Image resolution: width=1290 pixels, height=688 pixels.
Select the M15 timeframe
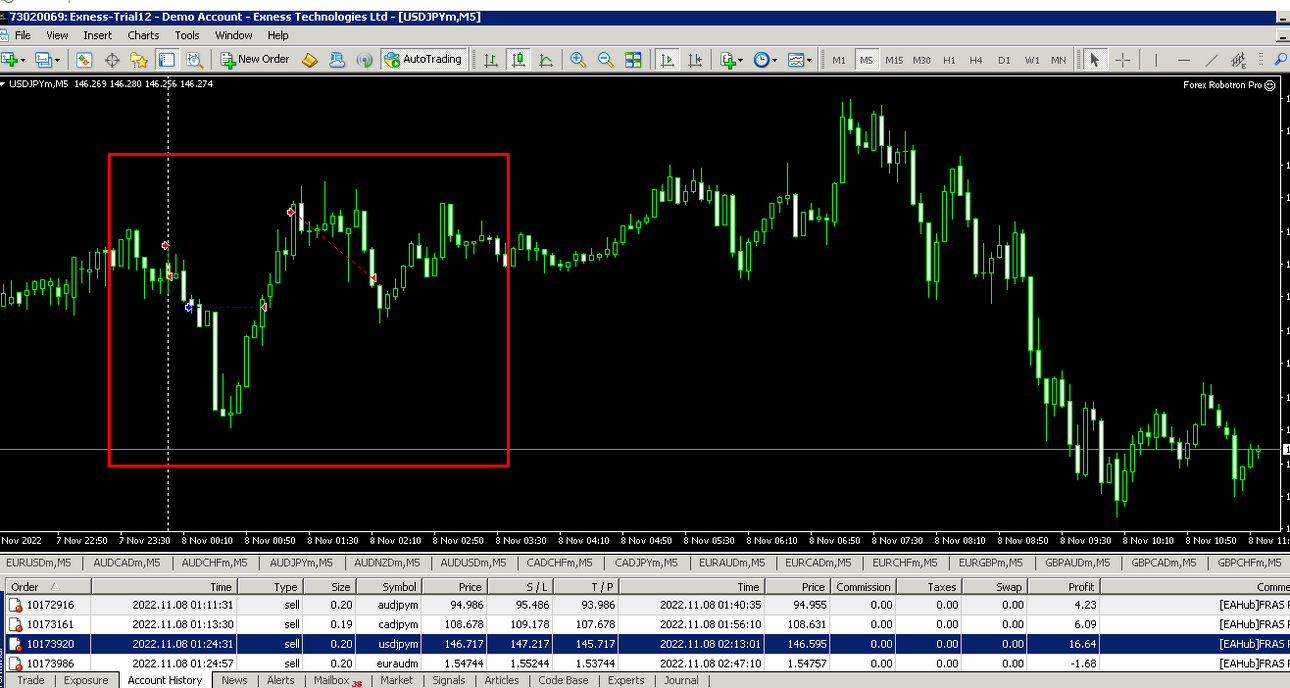[x=894, y=60]
